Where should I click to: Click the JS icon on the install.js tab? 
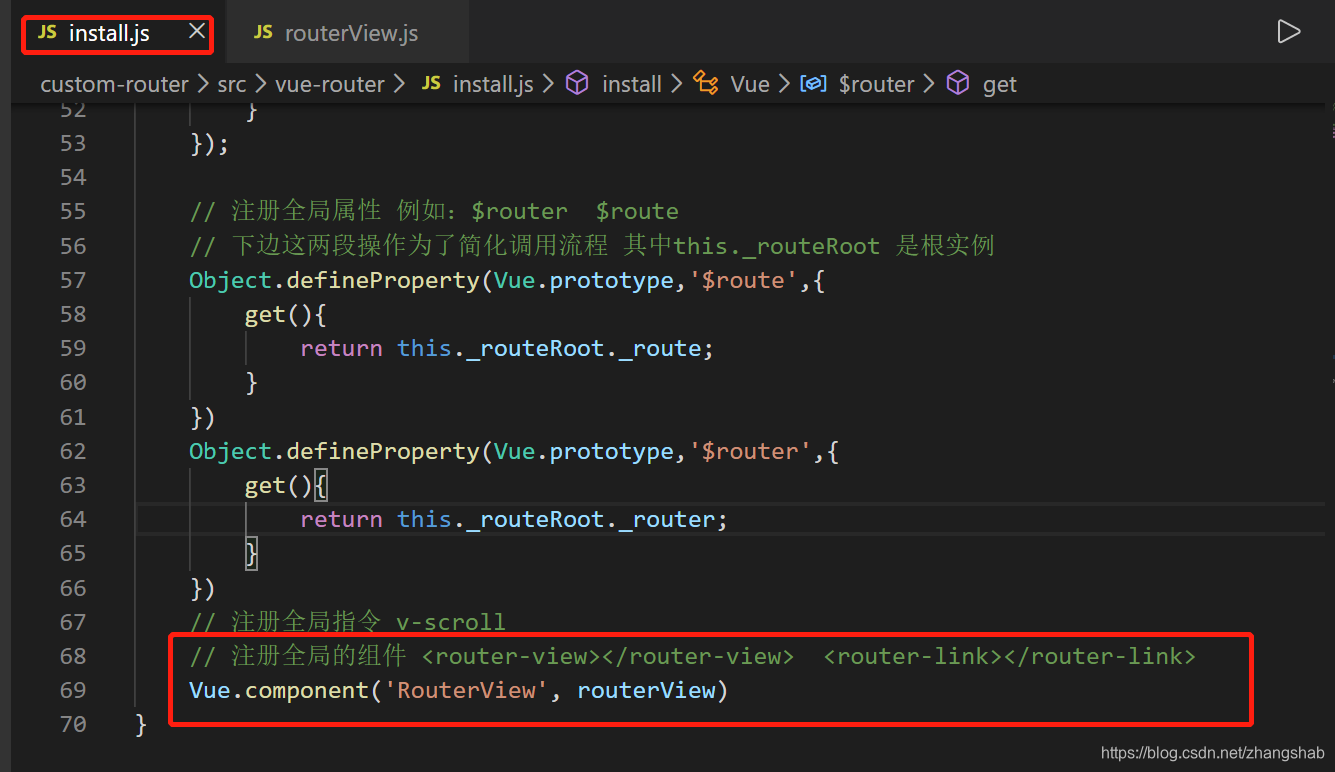(x=47, y=32)
